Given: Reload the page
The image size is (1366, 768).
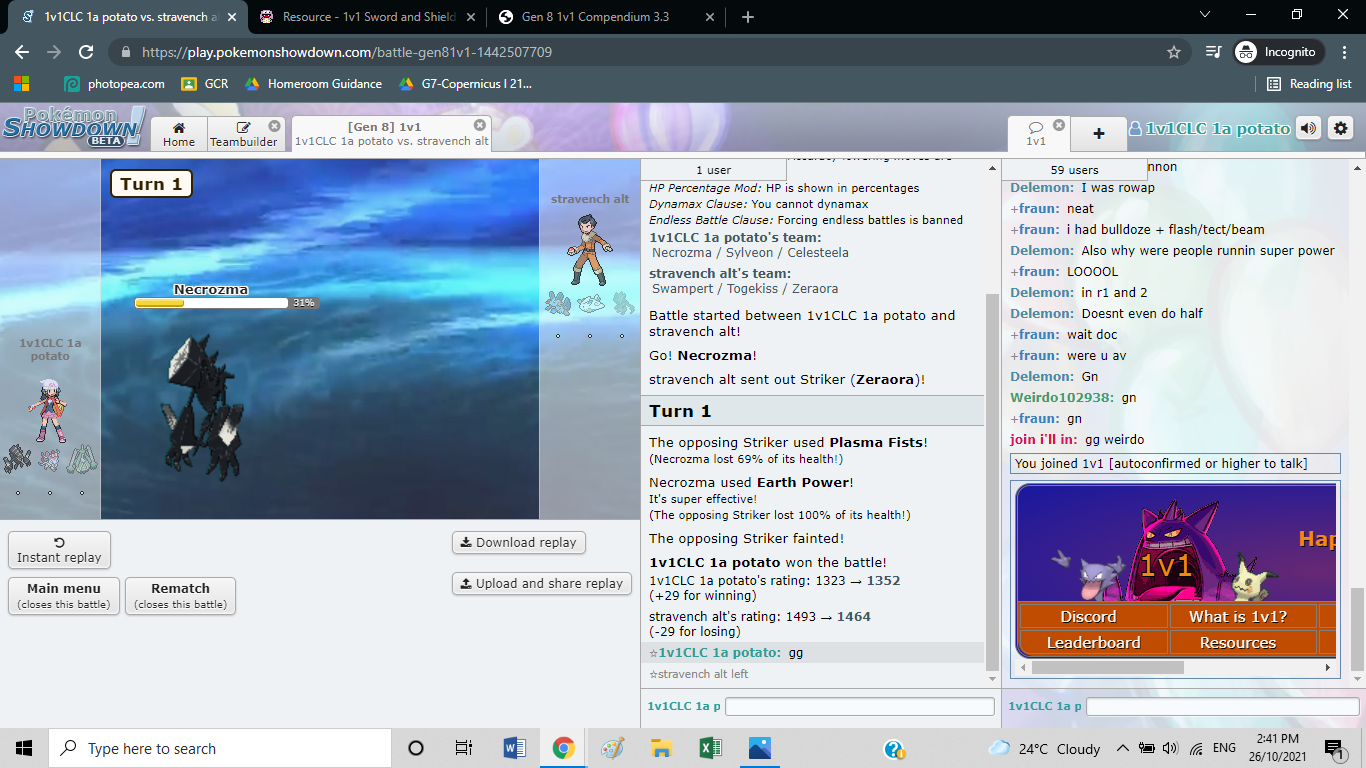Looking at the screenshot, I should 86,52.
